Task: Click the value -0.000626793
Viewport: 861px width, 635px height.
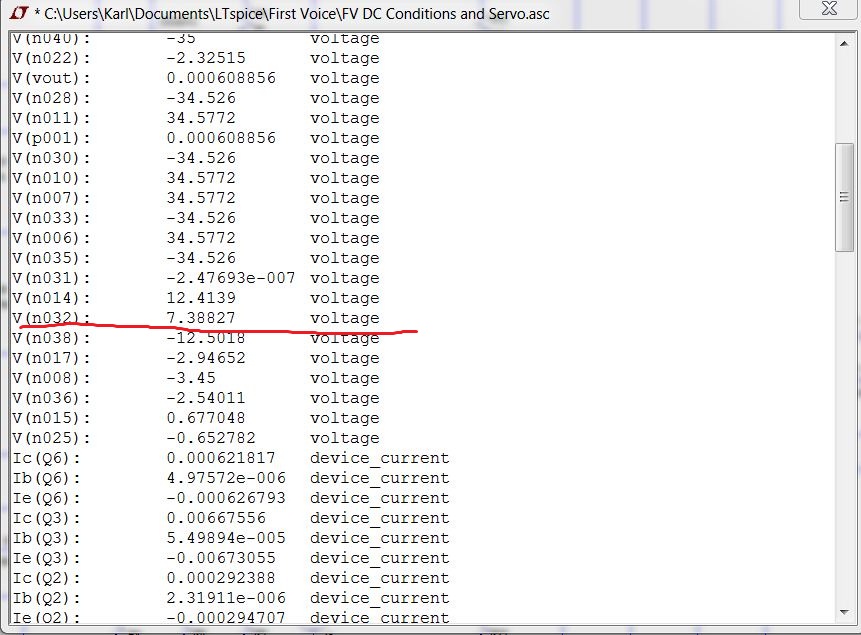Action: (x=226, y=498)
